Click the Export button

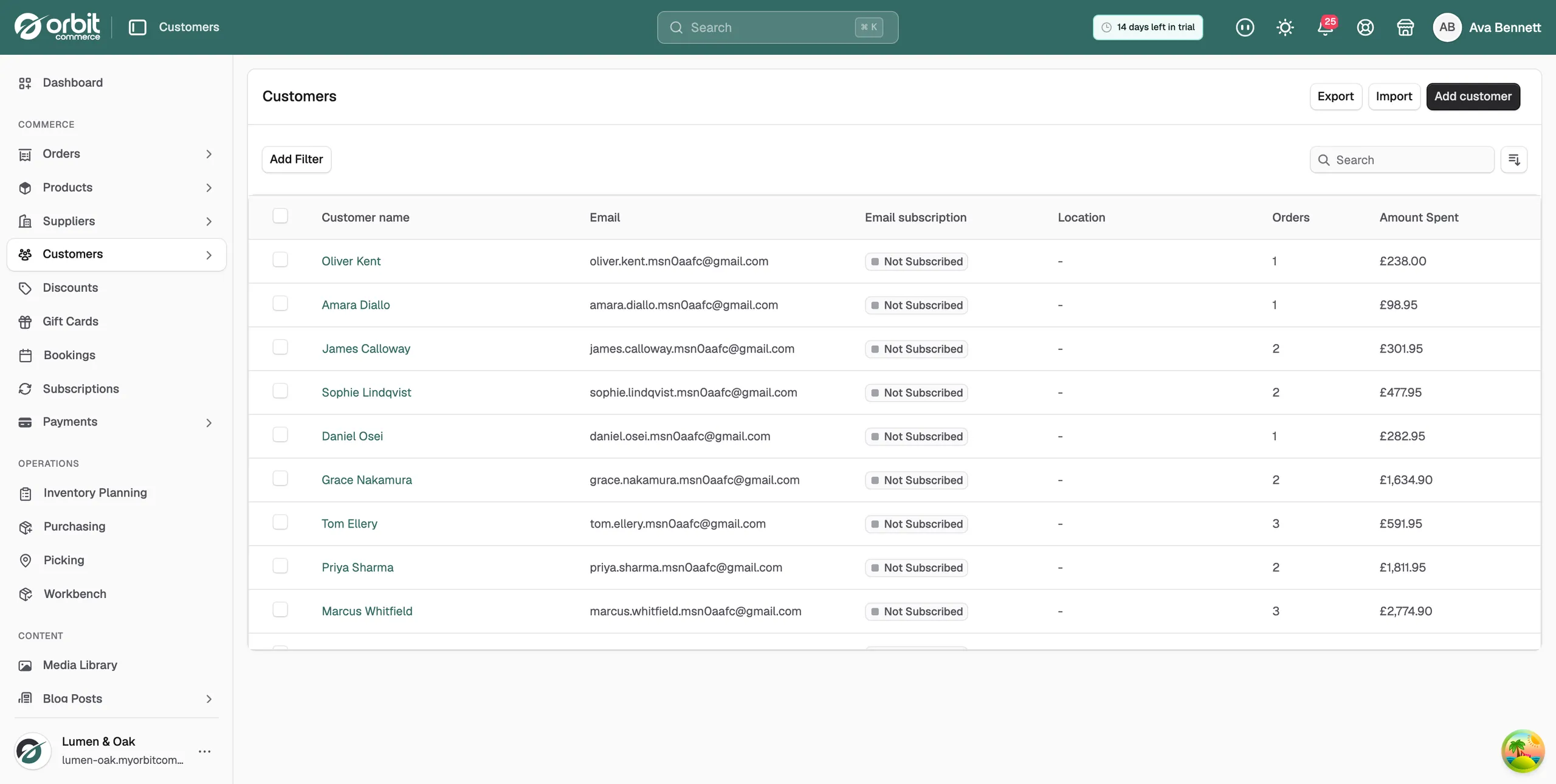[x=1335, y=97]
